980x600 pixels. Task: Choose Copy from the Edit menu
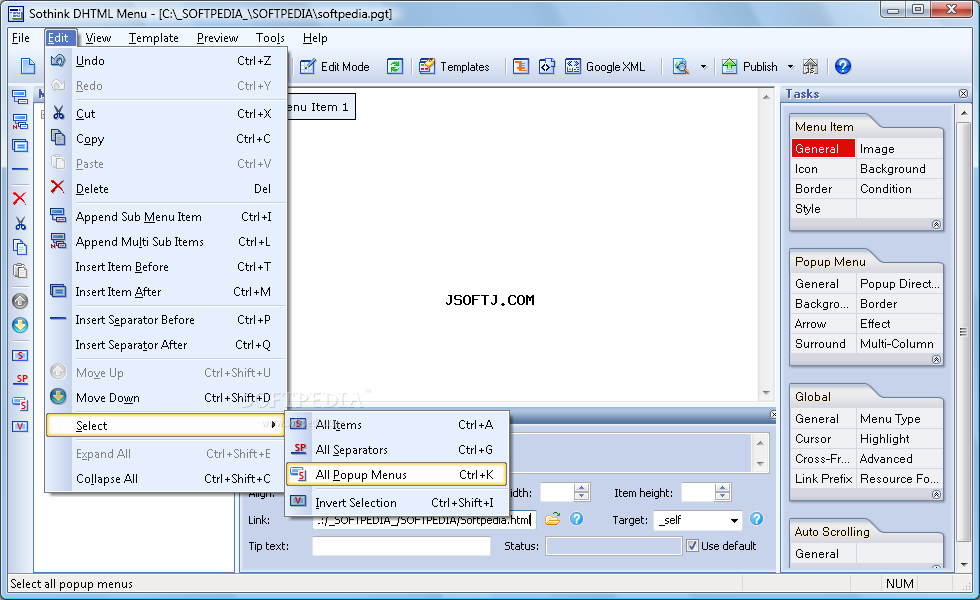click(x=166, y=139)
